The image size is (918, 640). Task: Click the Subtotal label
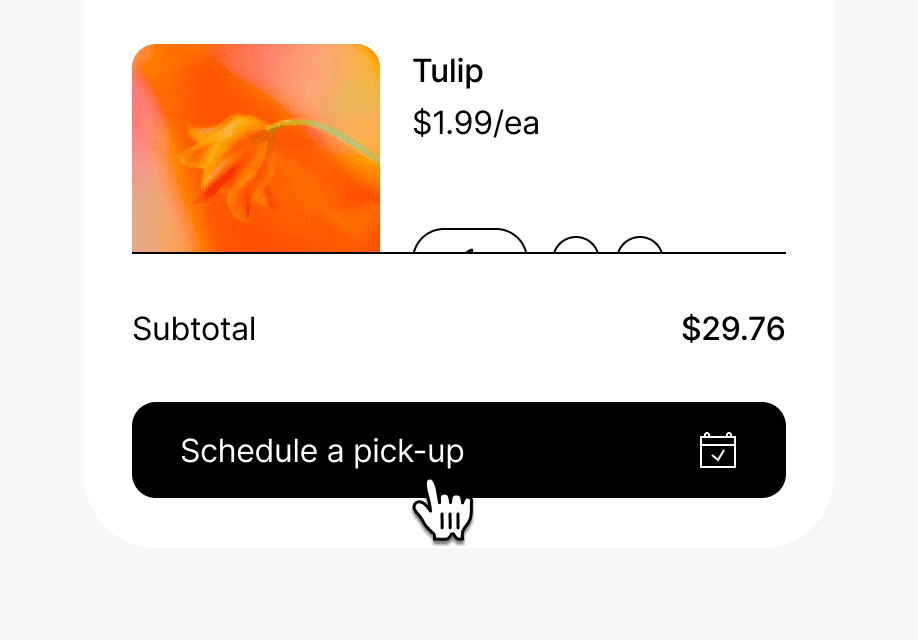(194, 328)
